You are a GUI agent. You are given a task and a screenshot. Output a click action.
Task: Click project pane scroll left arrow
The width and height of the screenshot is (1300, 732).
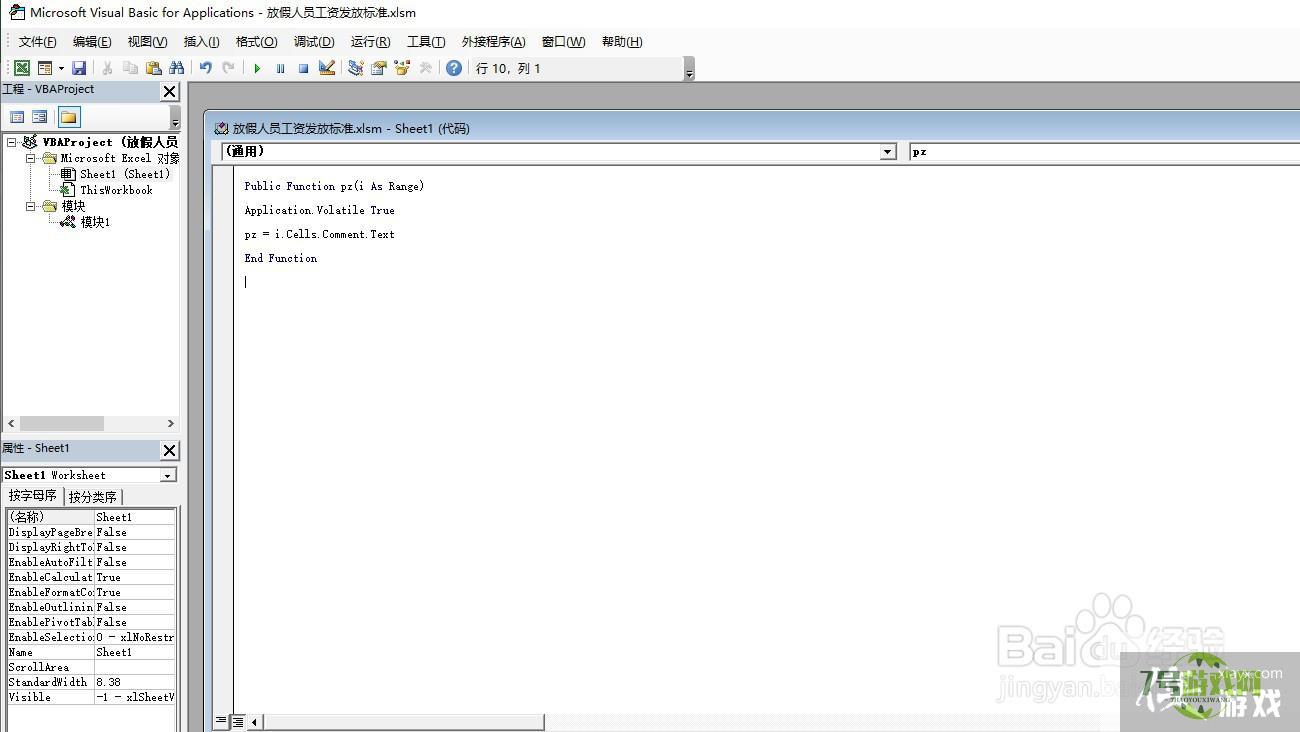tap(11, 424)
